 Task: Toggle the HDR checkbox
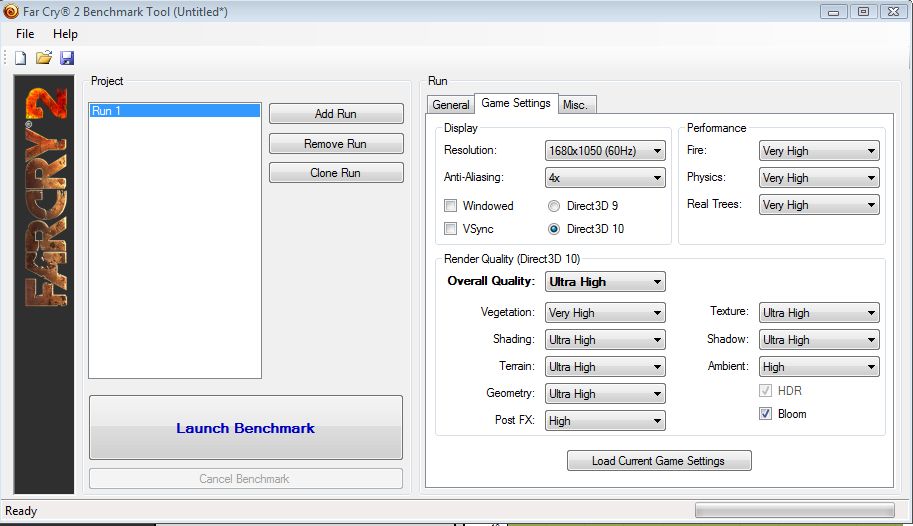pos(765,390)
